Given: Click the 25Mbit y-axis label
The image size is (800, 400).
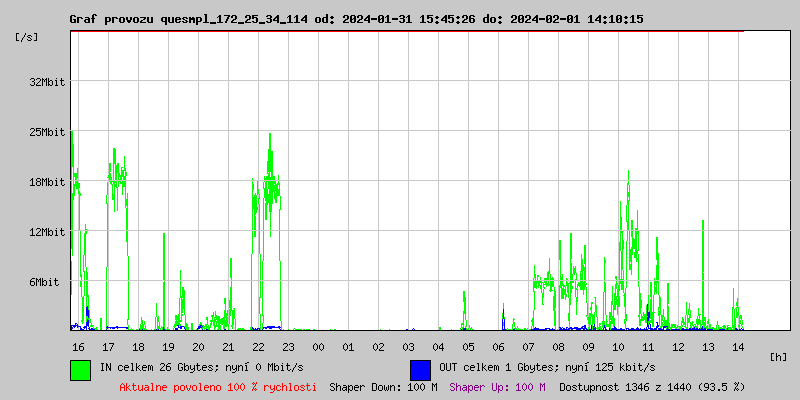Looking at the screenshot, I should tap(47, 132).
